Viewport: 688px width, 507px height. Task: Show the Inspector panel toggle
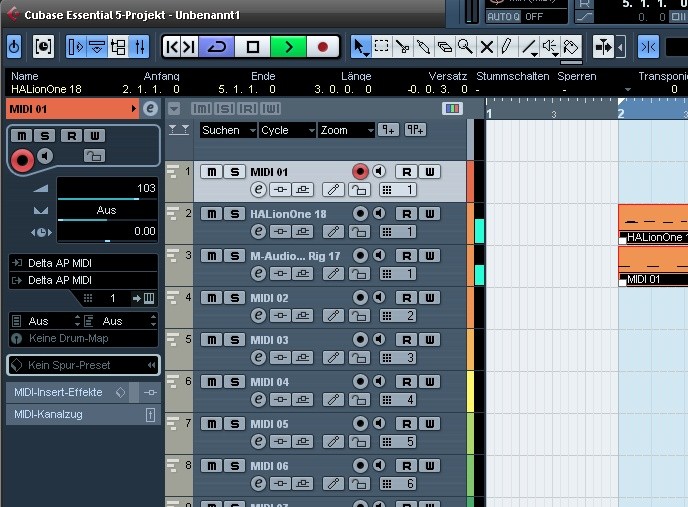[x=76, y=47]
